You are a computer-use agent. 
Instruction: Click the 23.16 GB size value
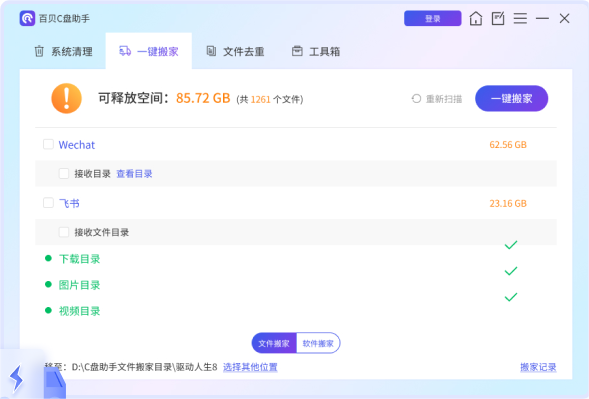[x=508, y=203]
